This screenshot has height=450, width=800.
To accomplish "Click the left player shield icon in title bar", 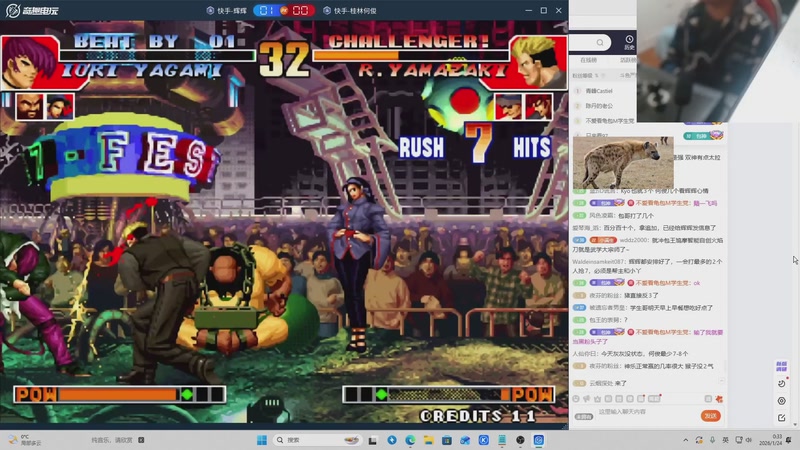I will click(x=210, y=10).
